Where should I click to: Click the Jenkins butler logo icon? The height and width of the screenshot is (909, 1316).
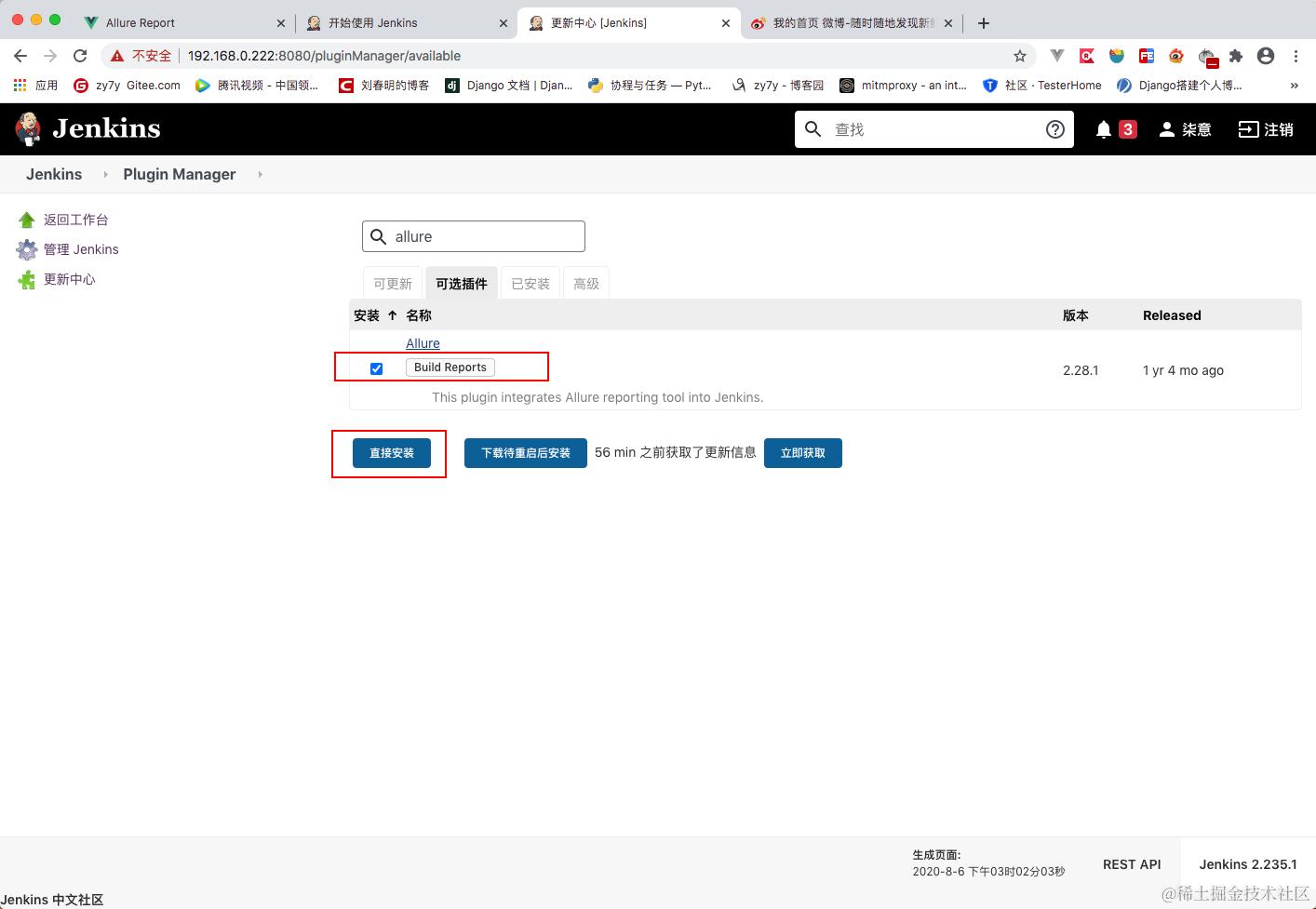(29, 129)
